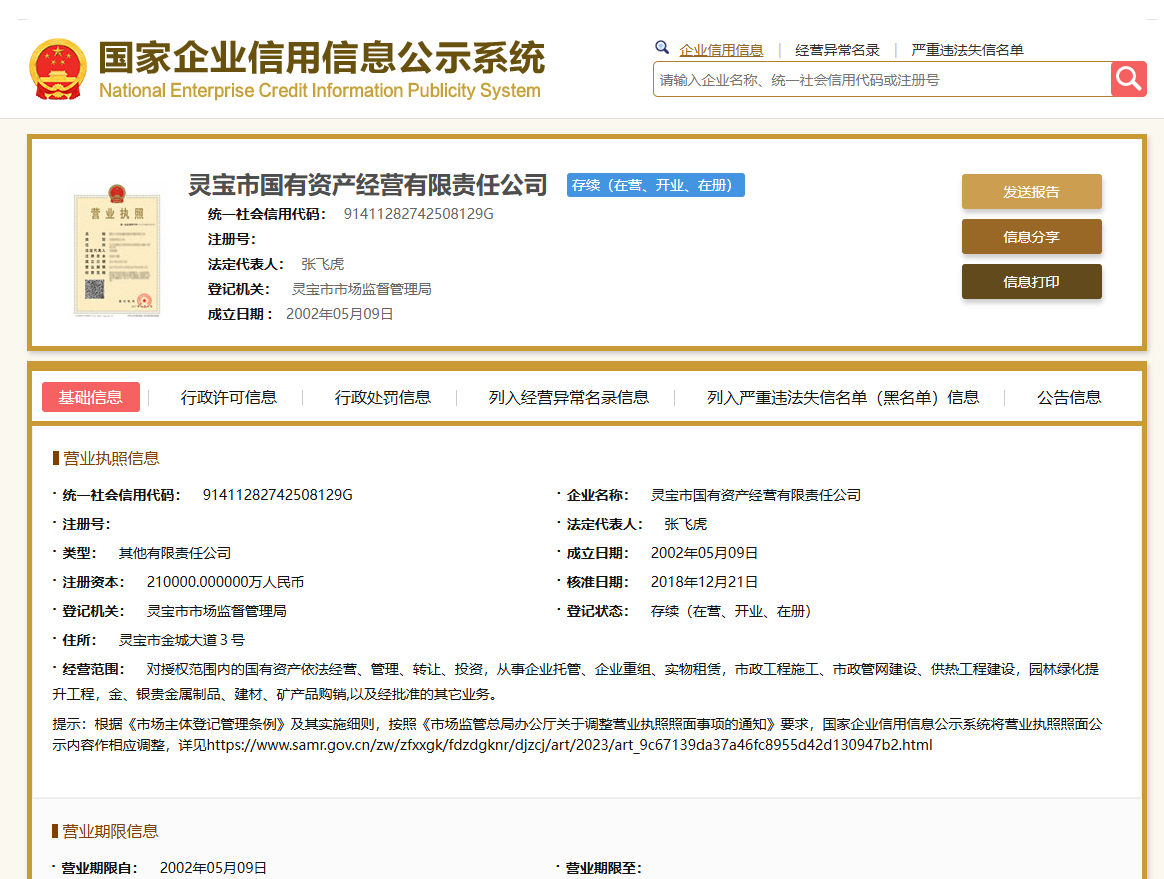This screenshot has width=1164, height=879.
Task: Open the business license thumbnail image
Action: [117, 250]
